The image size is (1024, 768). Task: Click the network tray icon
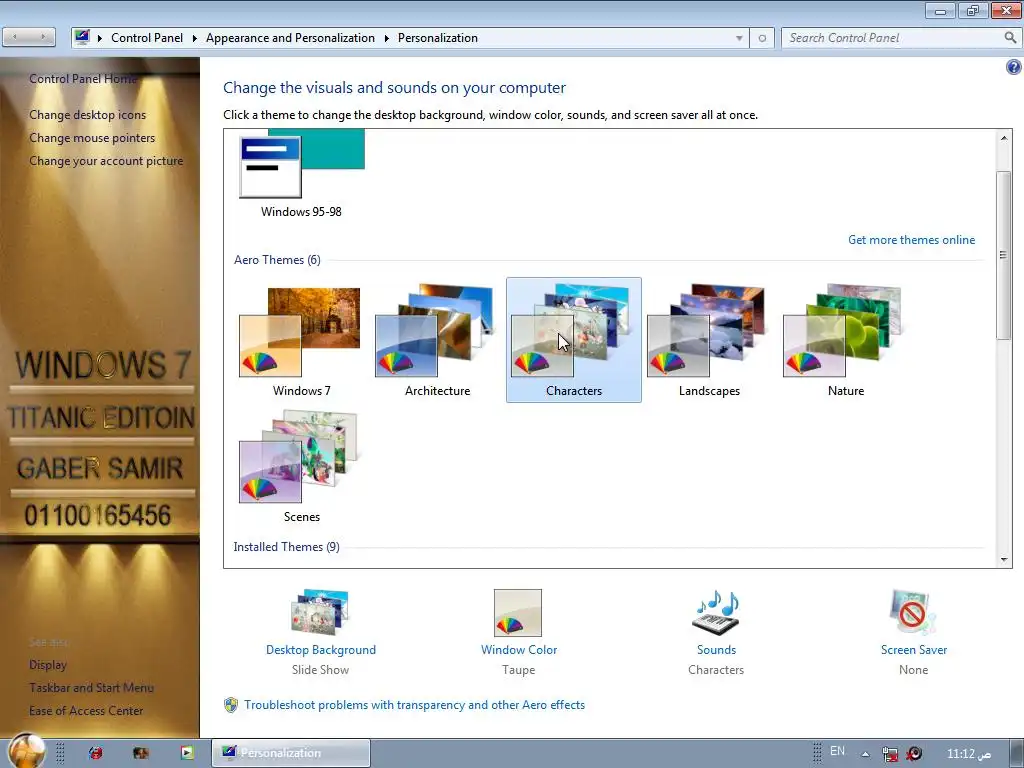tap(889, 754)
